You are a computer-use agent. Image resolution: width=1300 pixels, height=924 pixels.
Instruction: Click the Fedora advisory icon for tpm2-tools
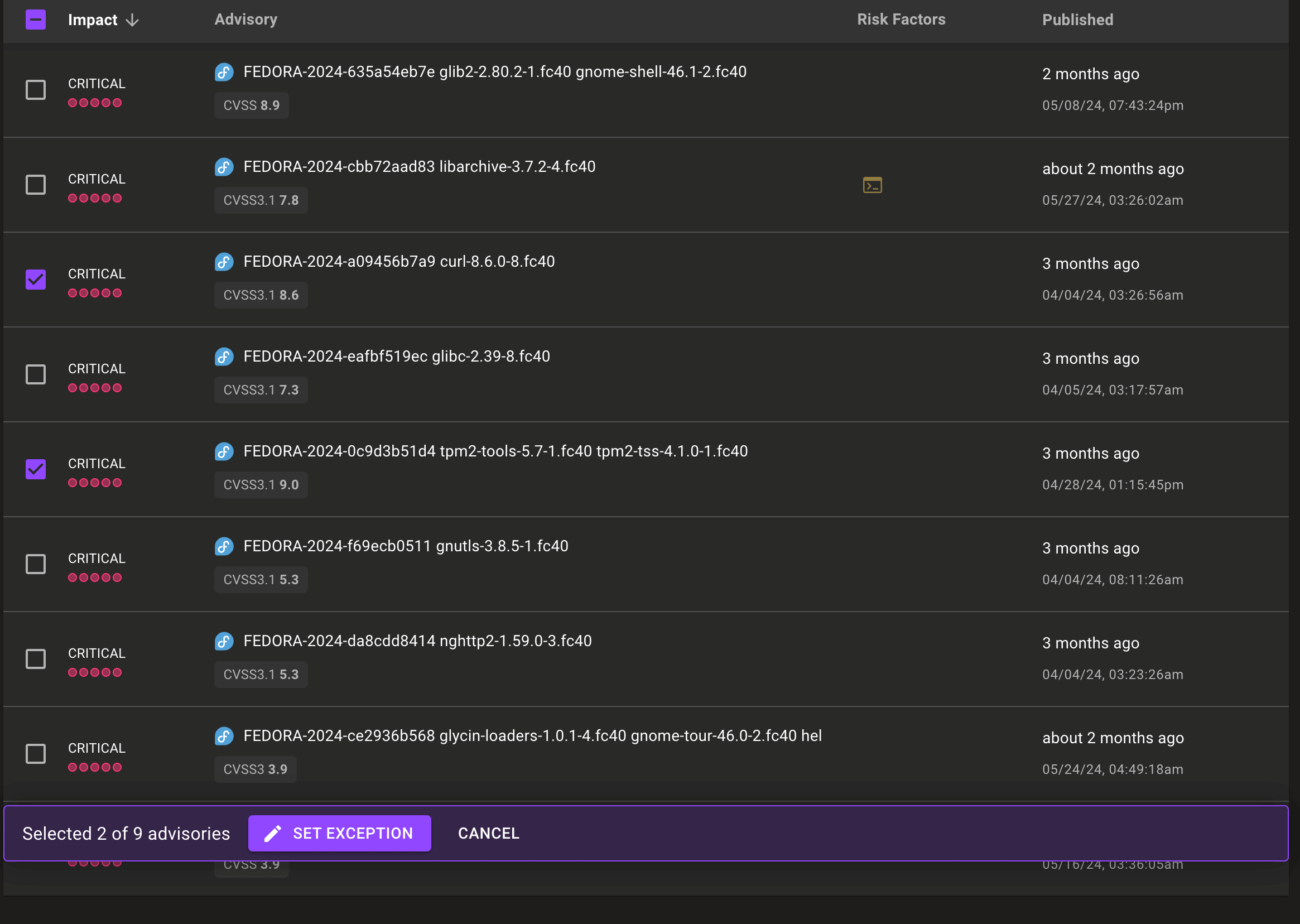[225, 451]
